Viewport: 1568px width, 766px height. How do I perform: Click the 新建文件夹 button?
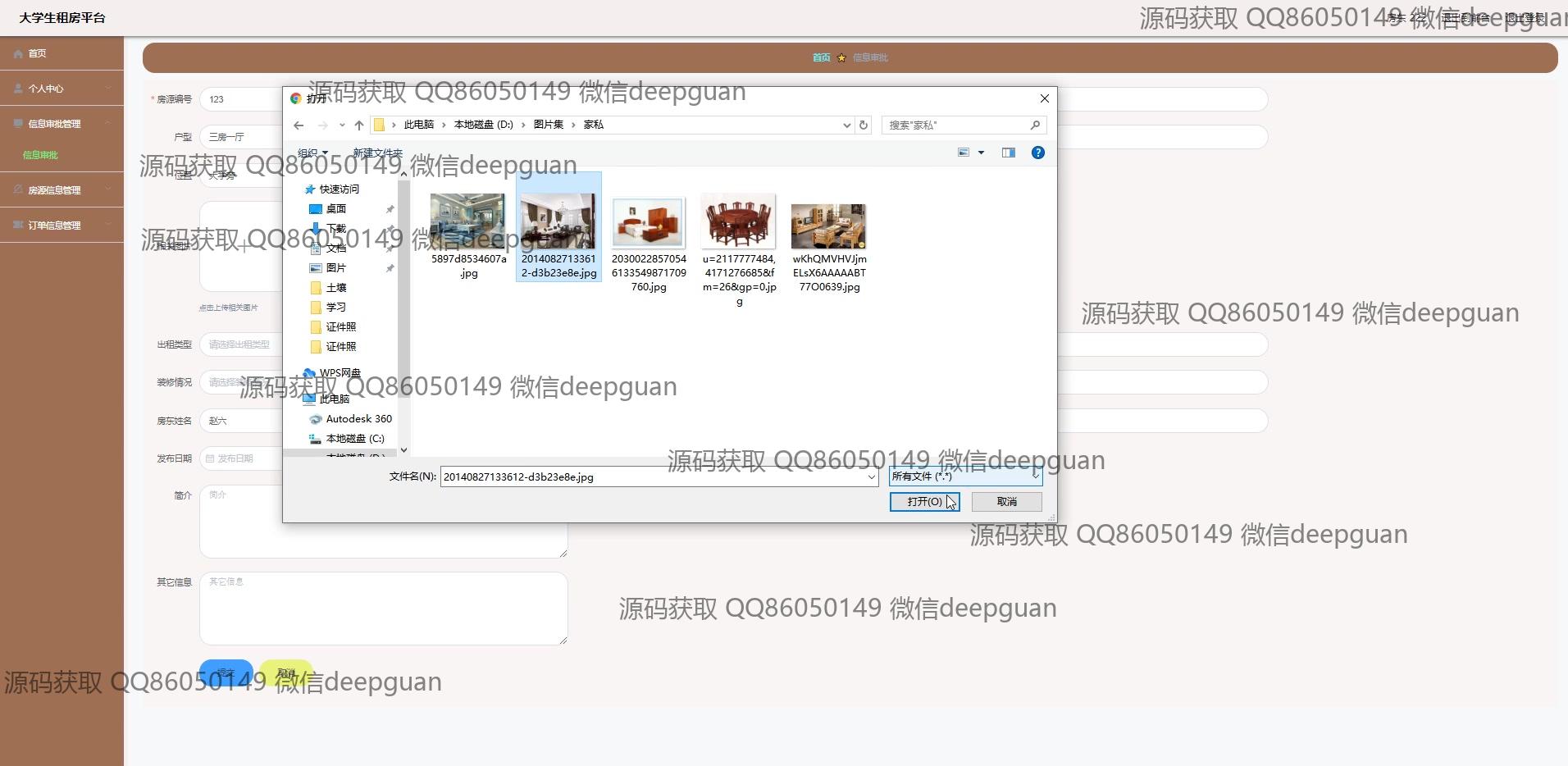coord(377,153)
